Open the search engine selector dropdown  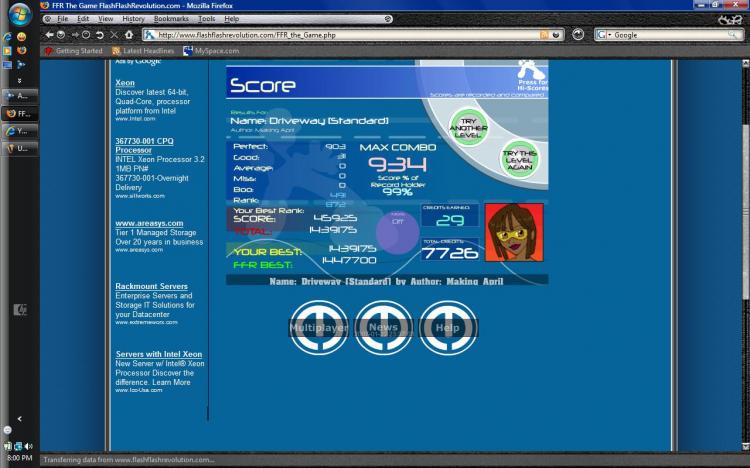[x=604, y=35]
